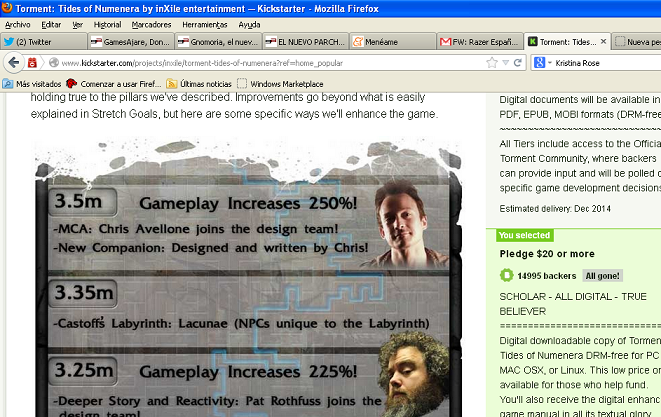This screenshot has width=661, height=417.
Task: Open the Archivo menu
Action: pyautogui.click(x=18, y=25)
